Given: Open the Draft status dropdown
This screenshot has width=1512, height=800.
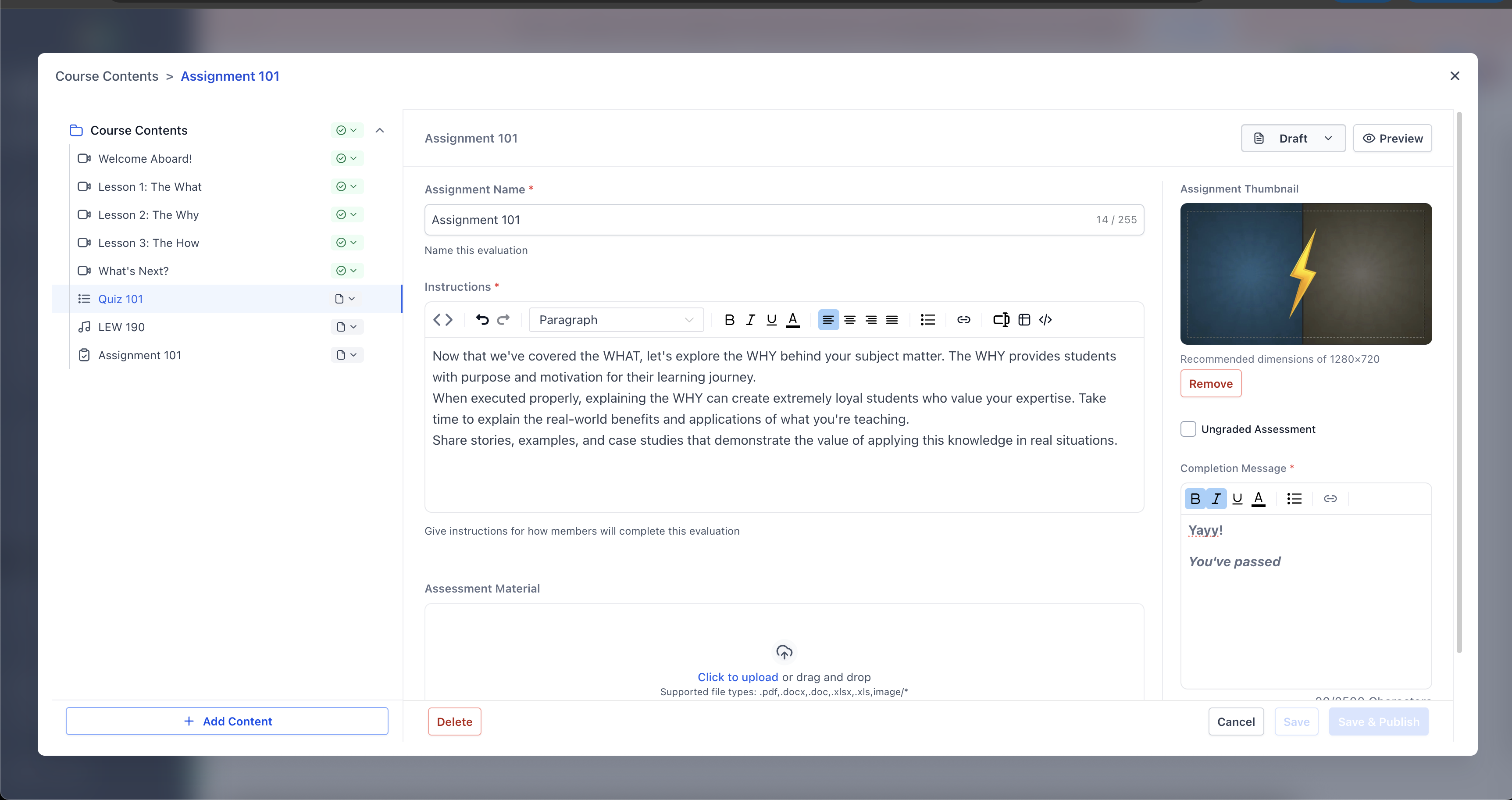Looking at the screenshot, I should pos(1292,138).
